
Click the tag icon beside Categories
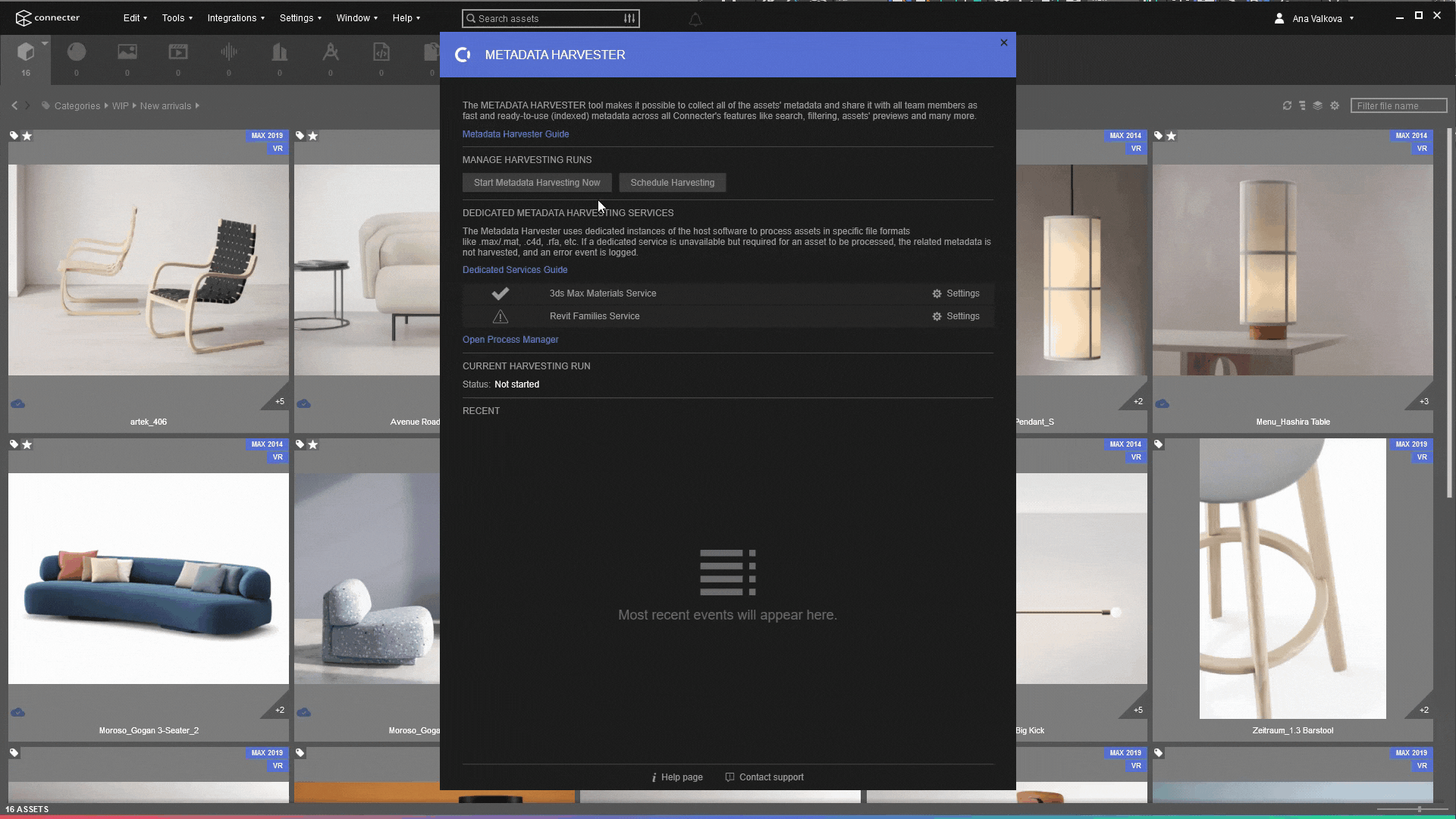(46, 105)
